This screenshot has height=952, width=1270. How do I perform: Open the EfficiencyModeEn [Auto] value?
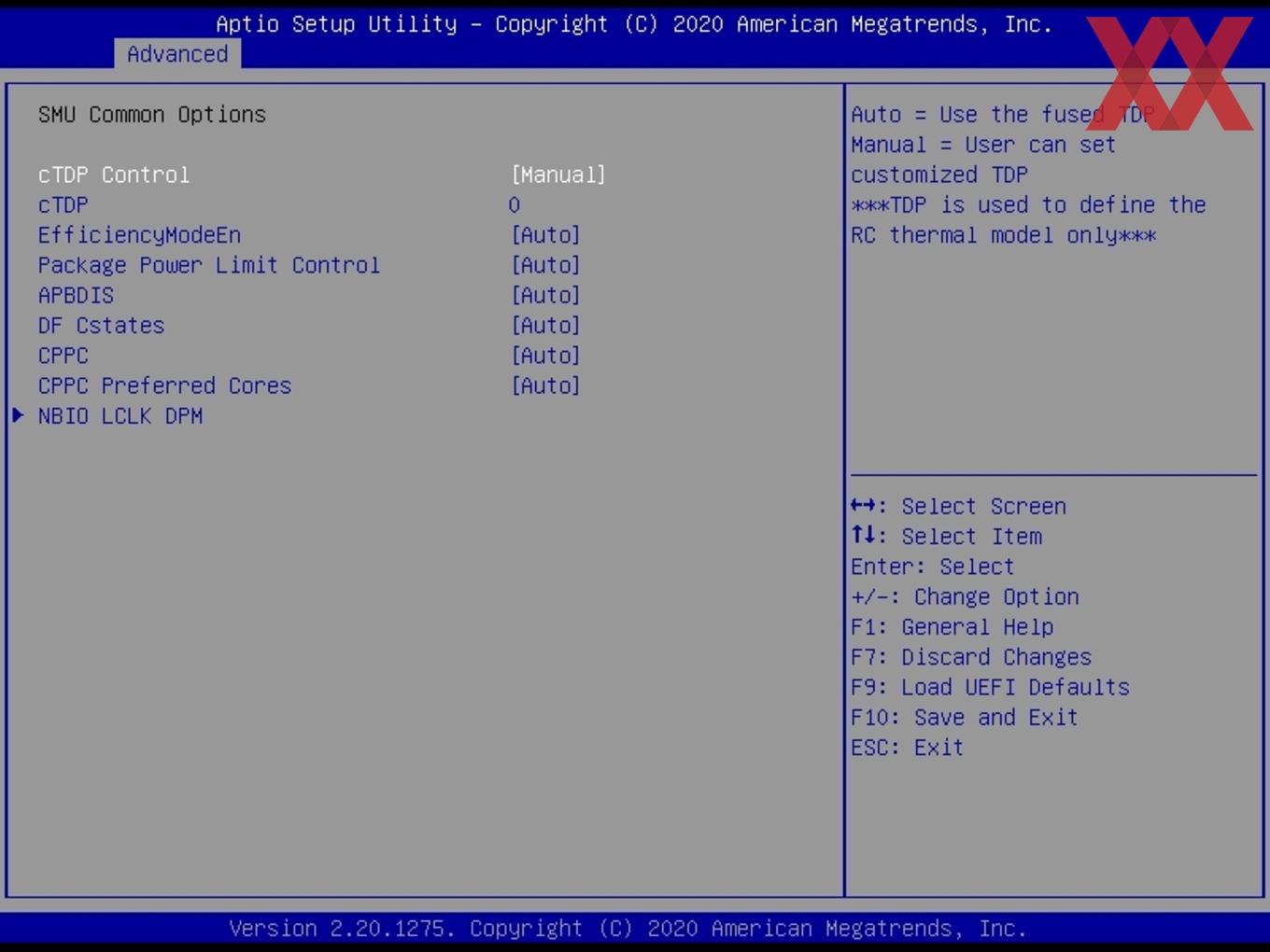pyautogui.click(x=545, y=235)
